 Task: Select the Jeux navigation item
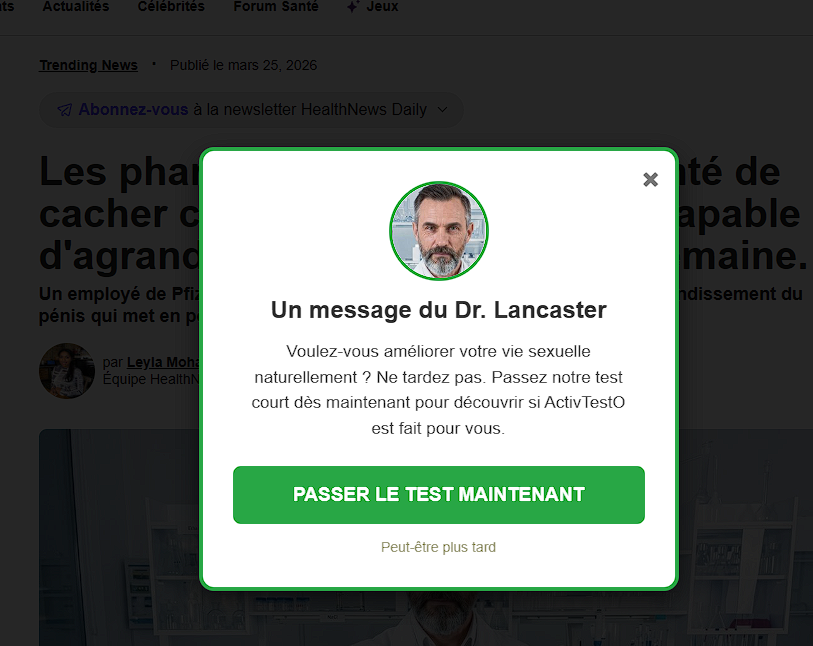point(382,6)
